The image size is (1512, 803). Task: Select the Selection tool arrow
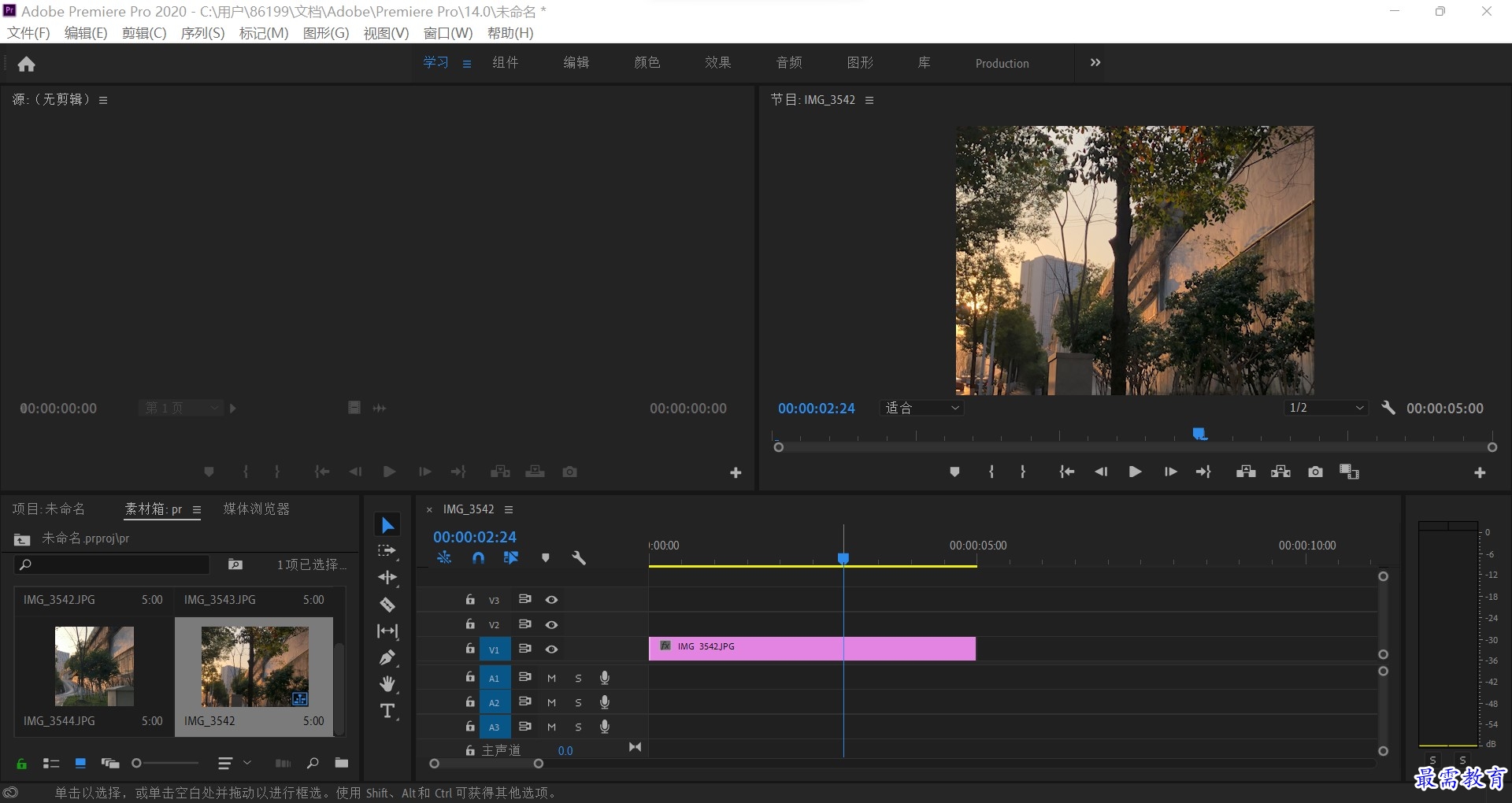point(387,525)
